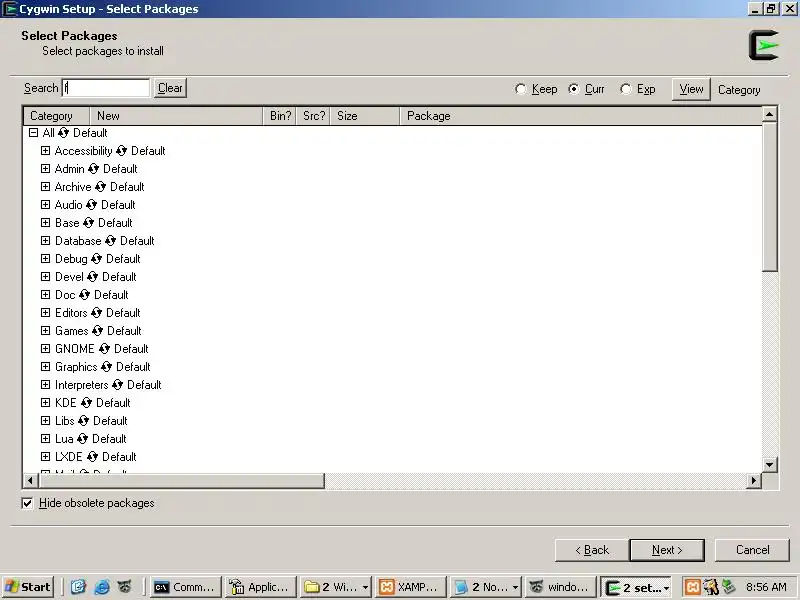Cycle install state icon for Devel
Viewport: 800px width, 600px height.
point(92,277)
